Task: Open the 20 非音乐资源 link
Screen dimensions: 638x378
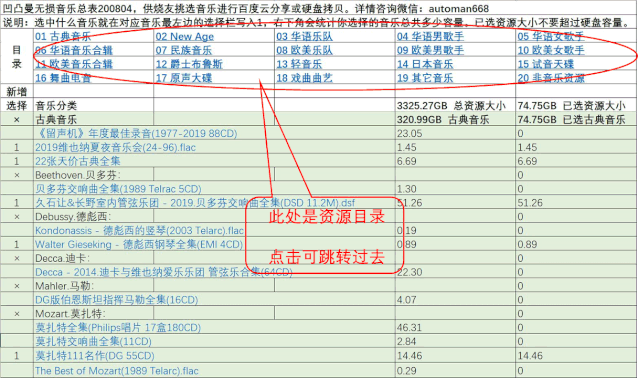Action: click(x=551, y=78)
